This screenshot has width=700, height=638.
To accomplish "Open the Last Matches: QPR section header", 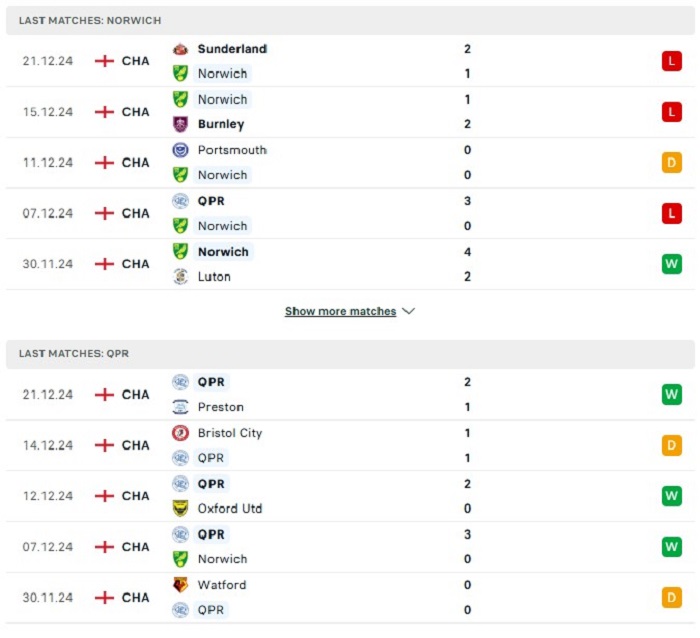I will click(350, 354).
